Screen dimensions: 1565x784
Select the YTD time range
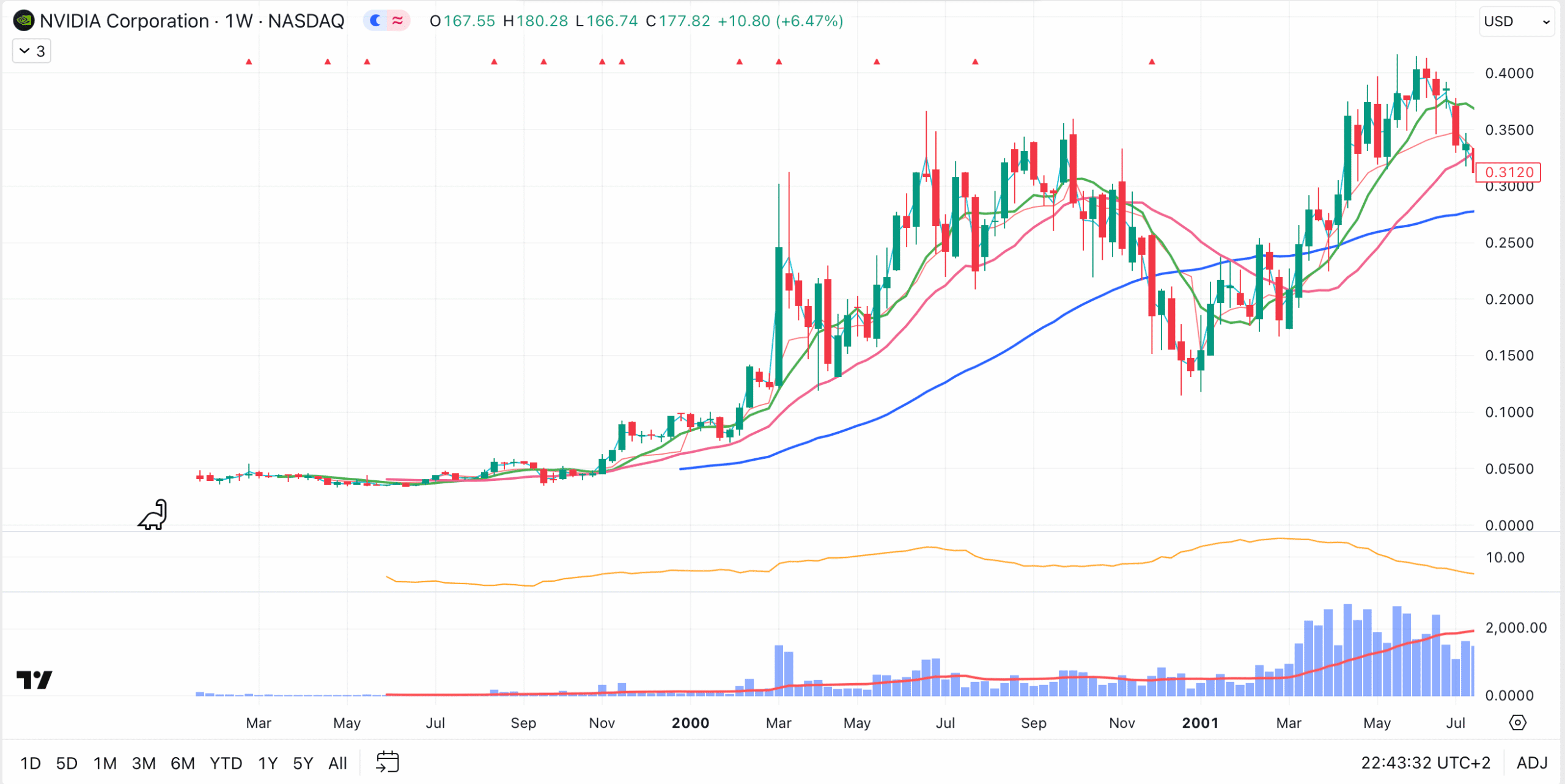pyautogui.click(x=226, y=763)
